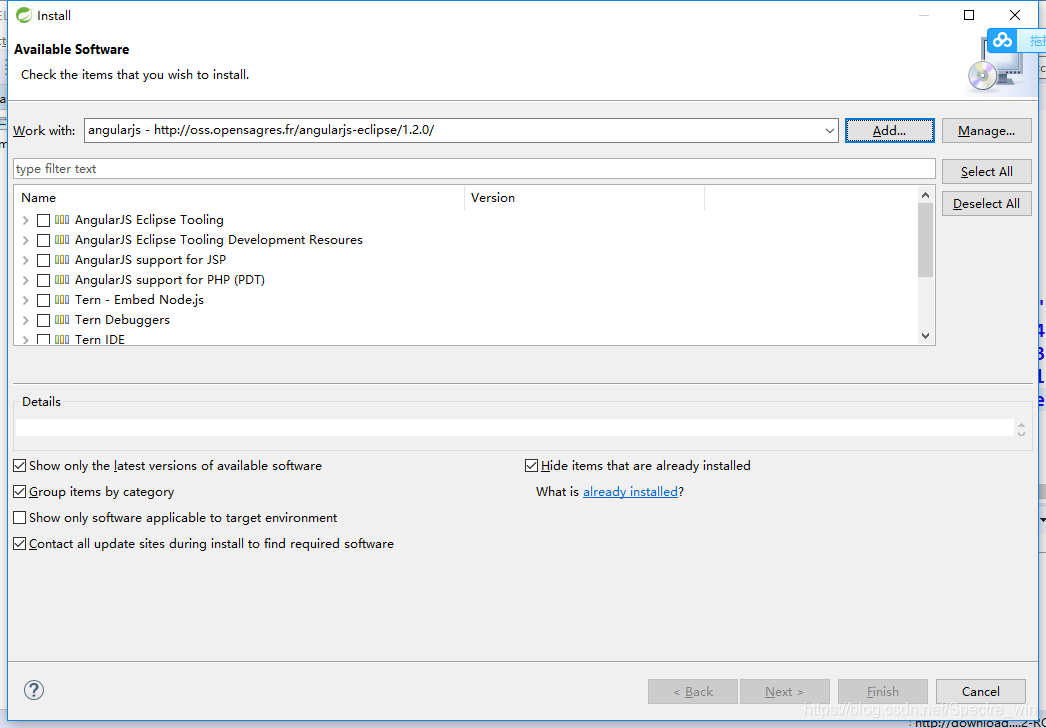1046x728 pixels.
Task: Click the Add... button
Action: 889,131
